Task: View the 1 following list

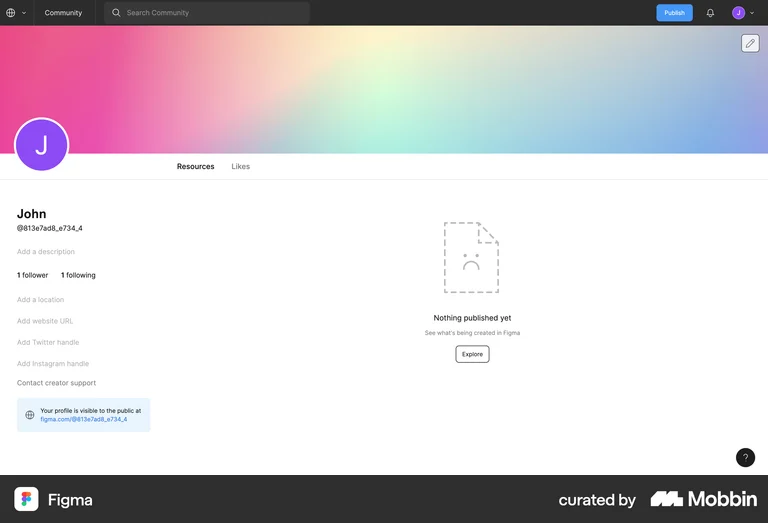Action: [x=78, y=275]
